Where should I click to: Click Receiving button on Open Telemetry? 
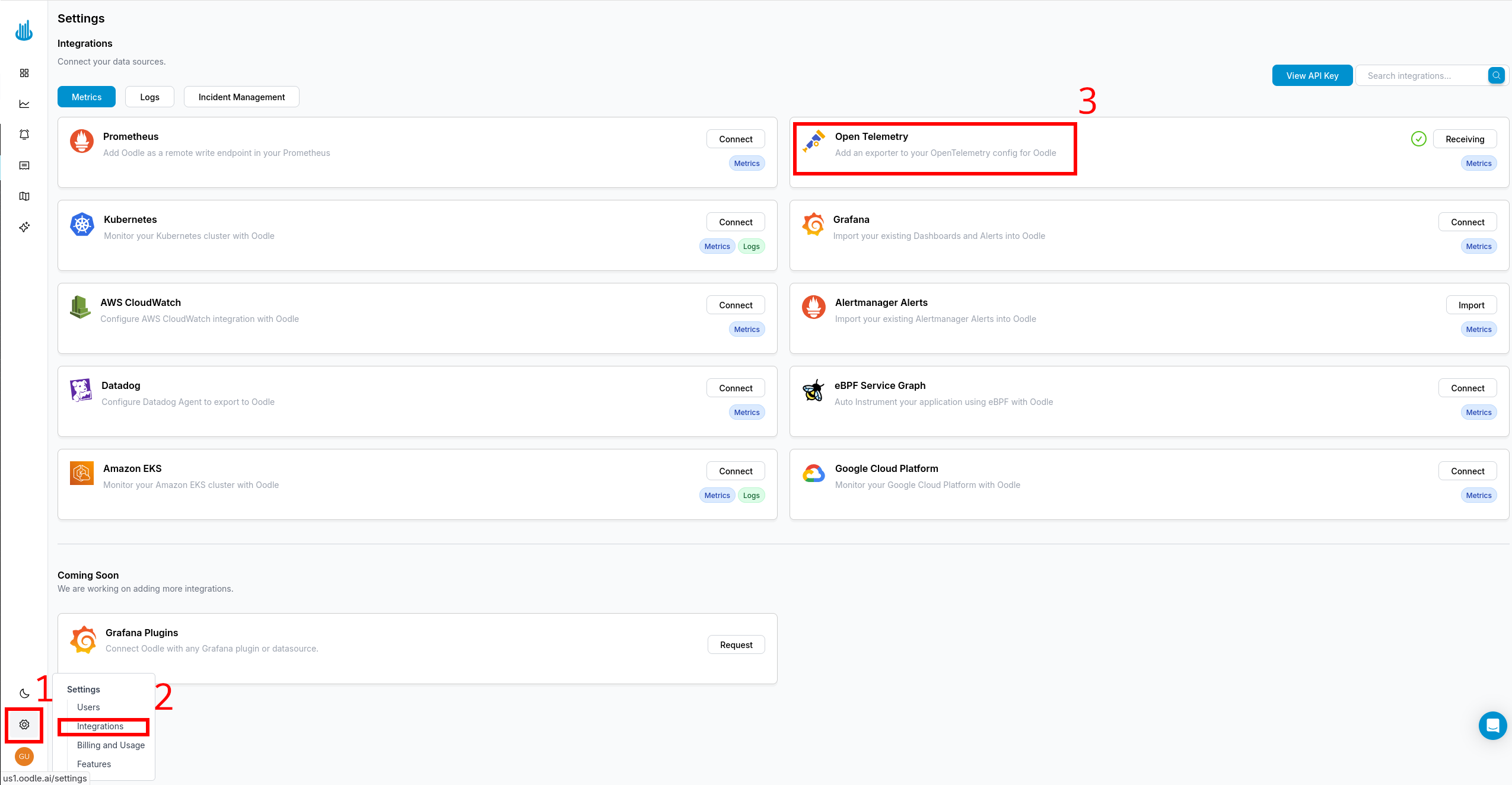pos(1465,139)
